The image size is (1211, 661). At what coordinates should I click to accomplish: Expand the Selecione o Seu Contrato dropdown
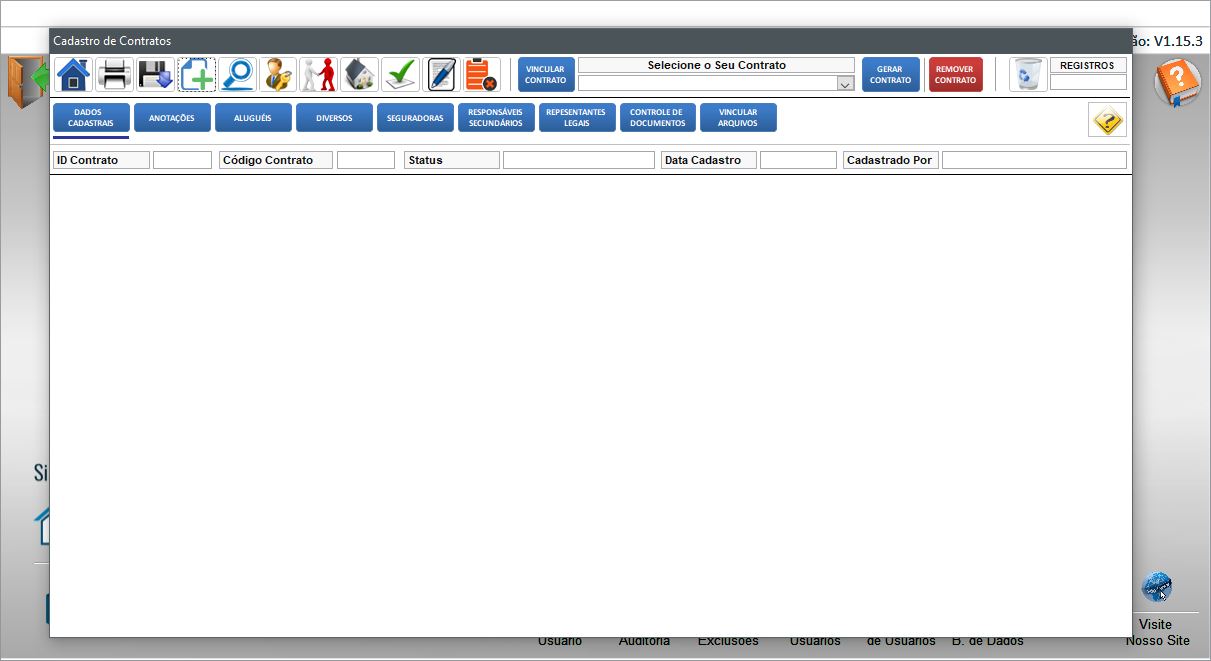(x=845, y=84)
